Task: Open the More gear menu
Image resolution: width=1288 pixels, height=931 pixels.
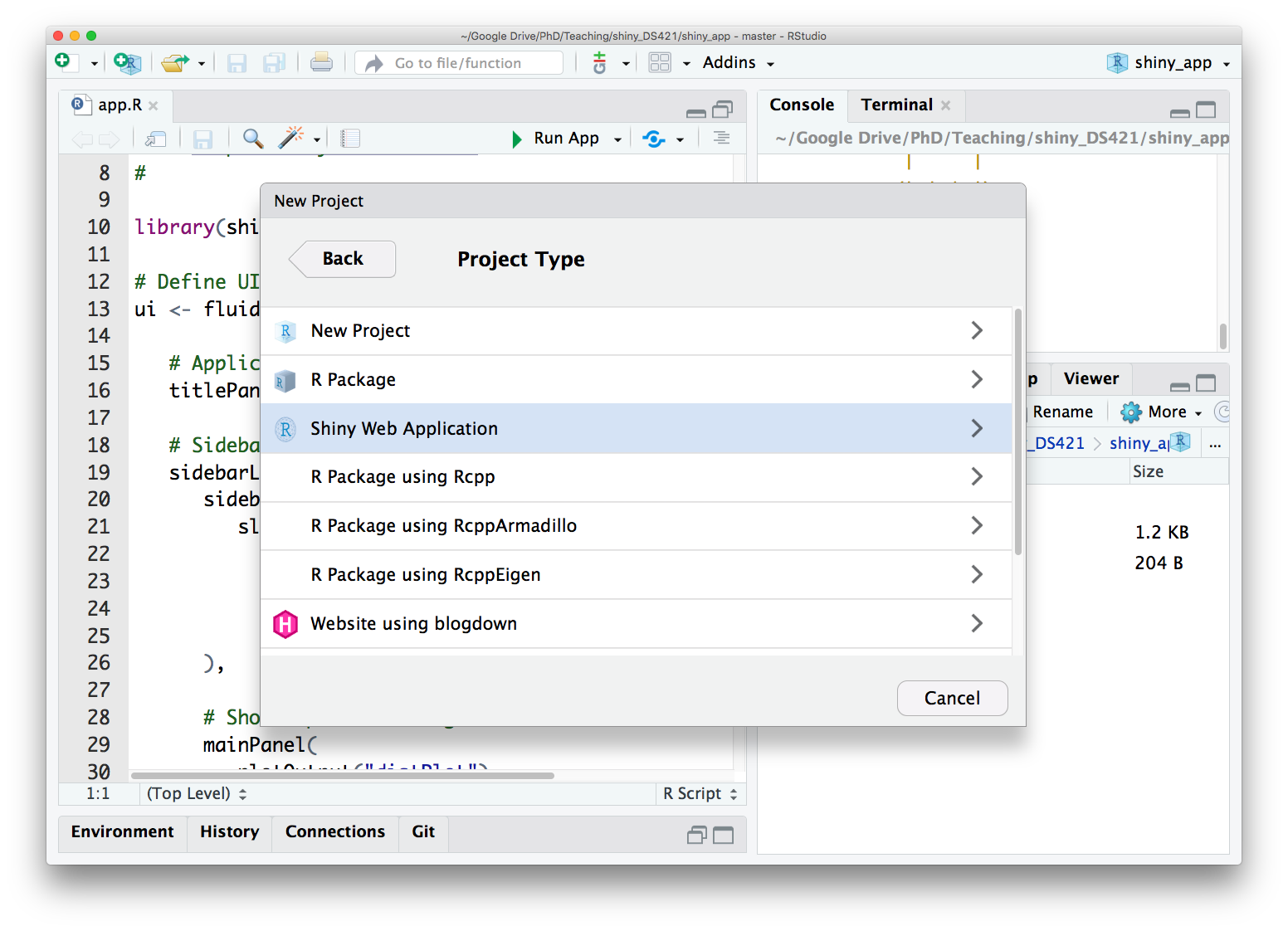Action: click(1162, 412)
